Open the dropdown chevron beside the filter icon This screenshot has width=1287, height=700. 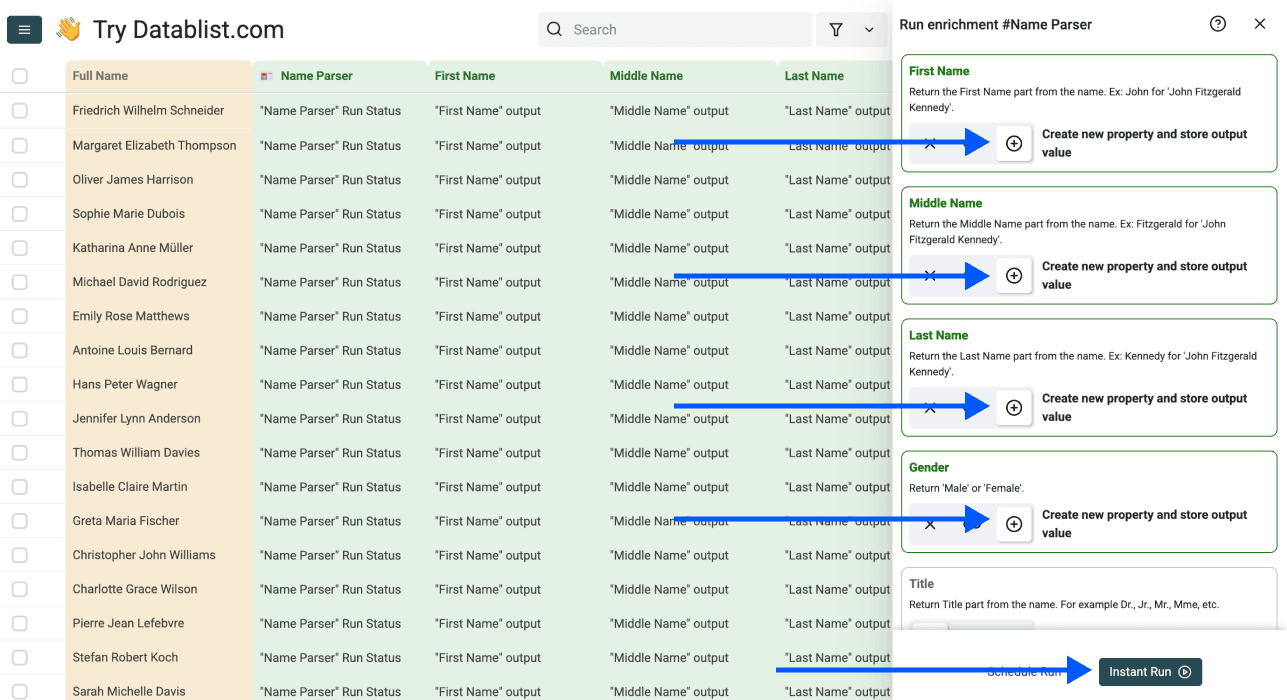[x=869, y=29]
